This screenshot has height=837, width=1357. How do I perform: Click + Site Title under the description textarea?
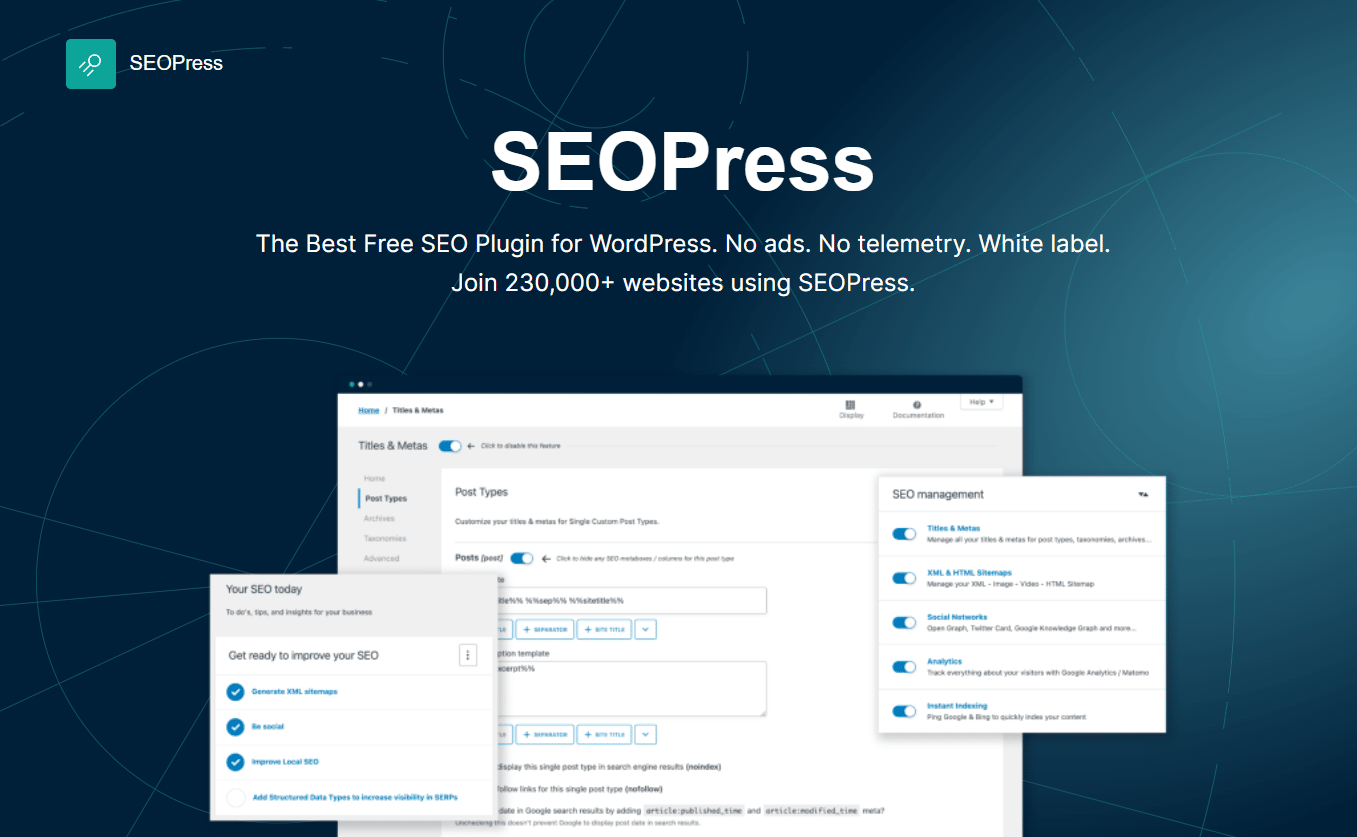[604, 735]
